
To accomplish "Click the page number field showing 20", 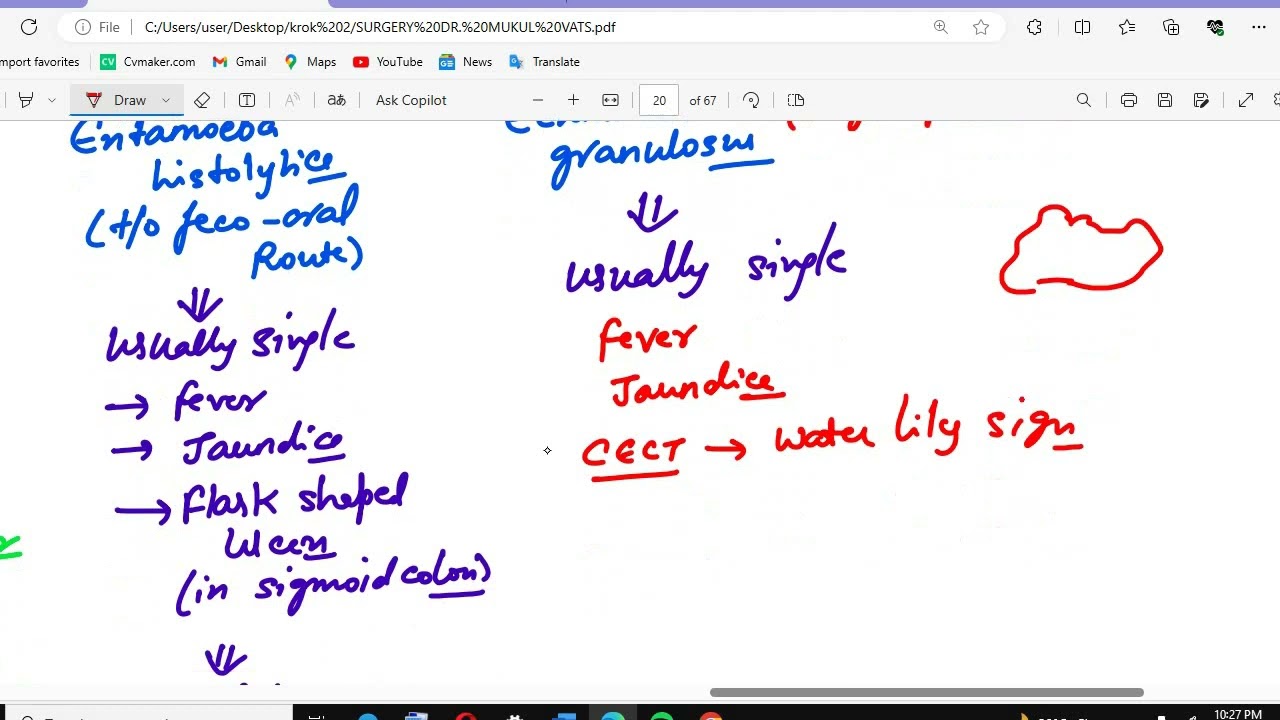I will click(x=659, y=100).
